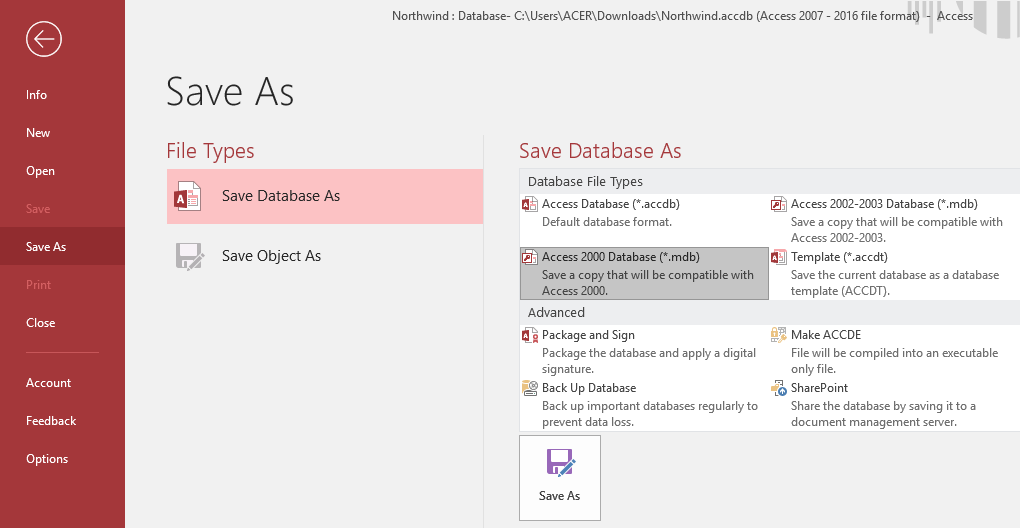Click the Save Object As disk icon
Viewport: 1020px width, 528px height.
coord(189,257)
